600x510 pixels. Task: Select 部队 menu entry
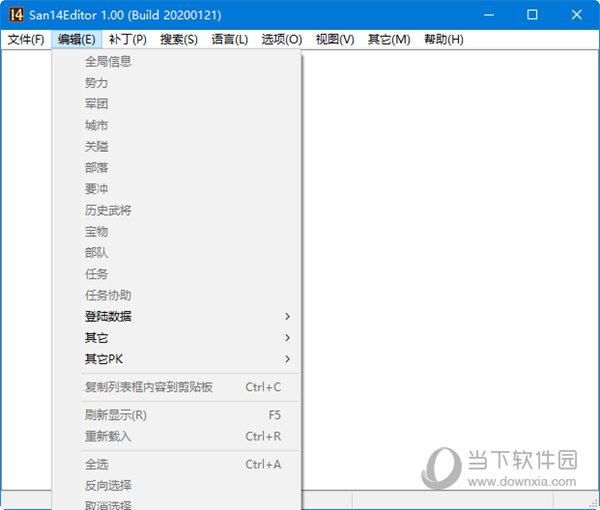tap(176, 253)
